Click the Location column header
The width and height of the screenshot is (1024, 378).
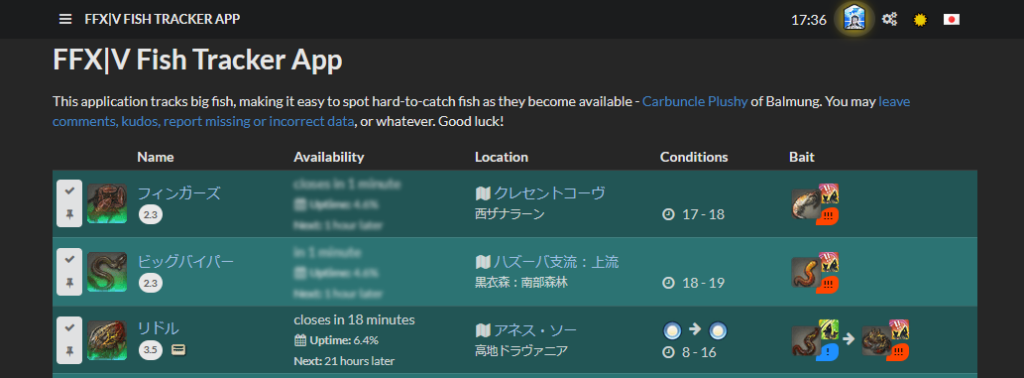(x=502, y=157)
